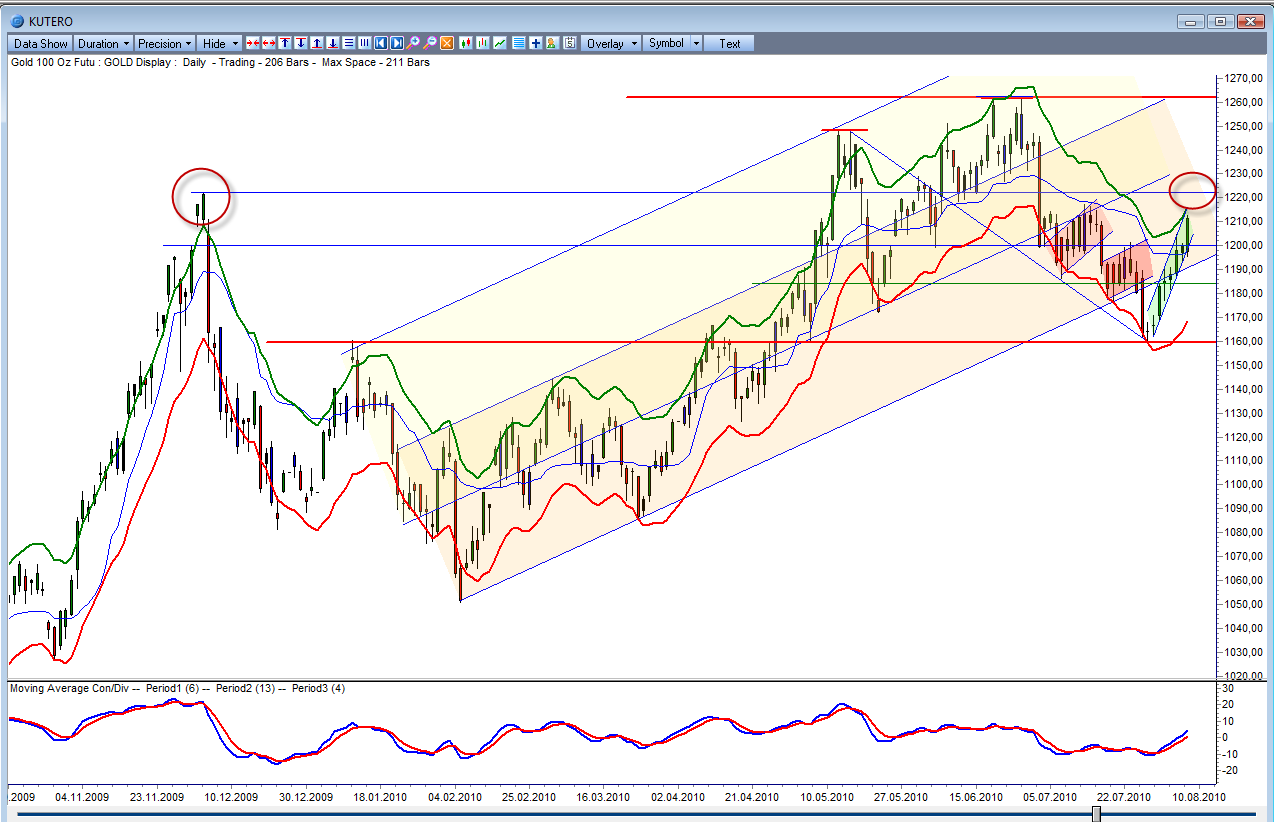Click the zoom in magnifier icon

click(414, 43)
